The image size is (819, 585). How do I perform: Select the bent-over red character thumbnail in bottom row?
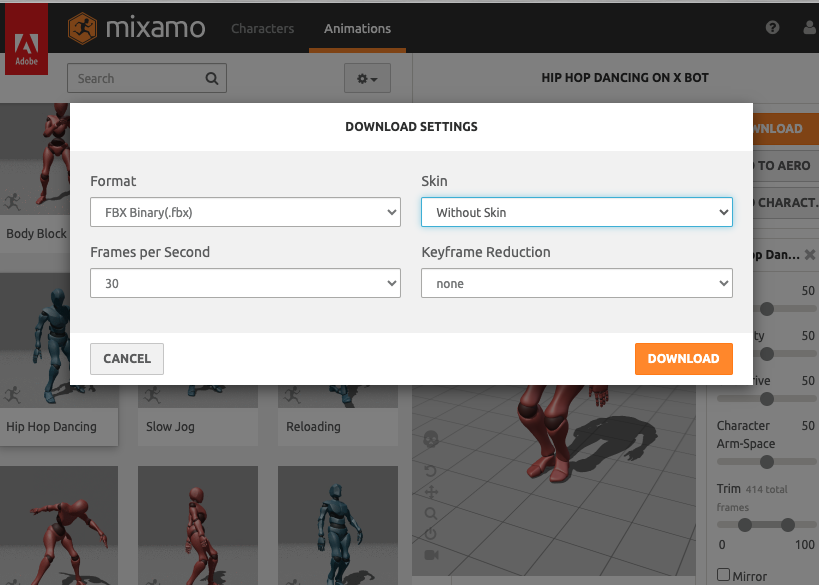(x=58, y=525)
